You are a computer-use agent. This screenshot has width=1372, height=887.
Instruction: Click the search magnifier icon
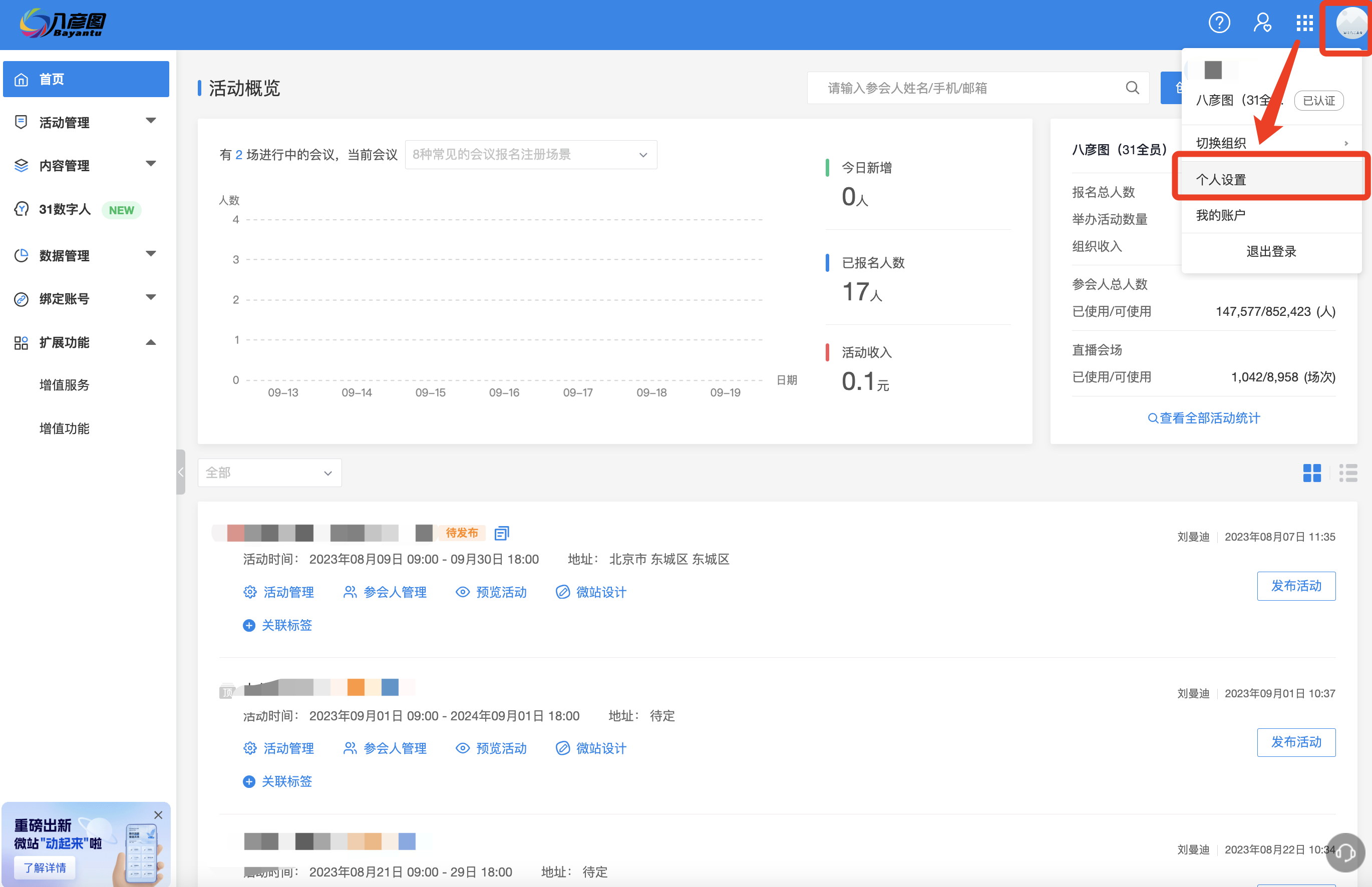(1132, 88)
